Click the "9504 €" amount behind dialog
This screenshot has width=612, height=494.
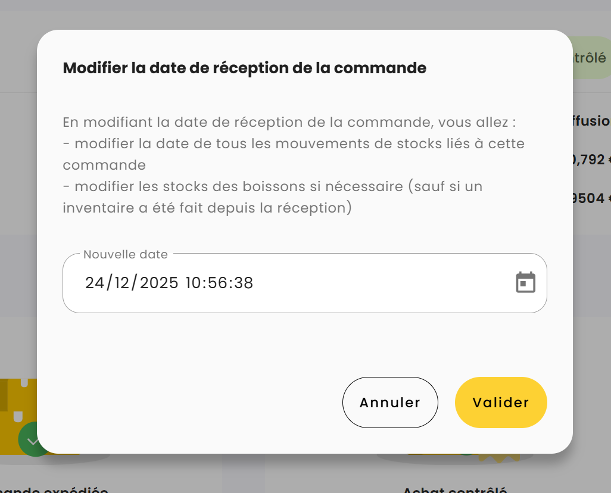(x=591, y=198)
